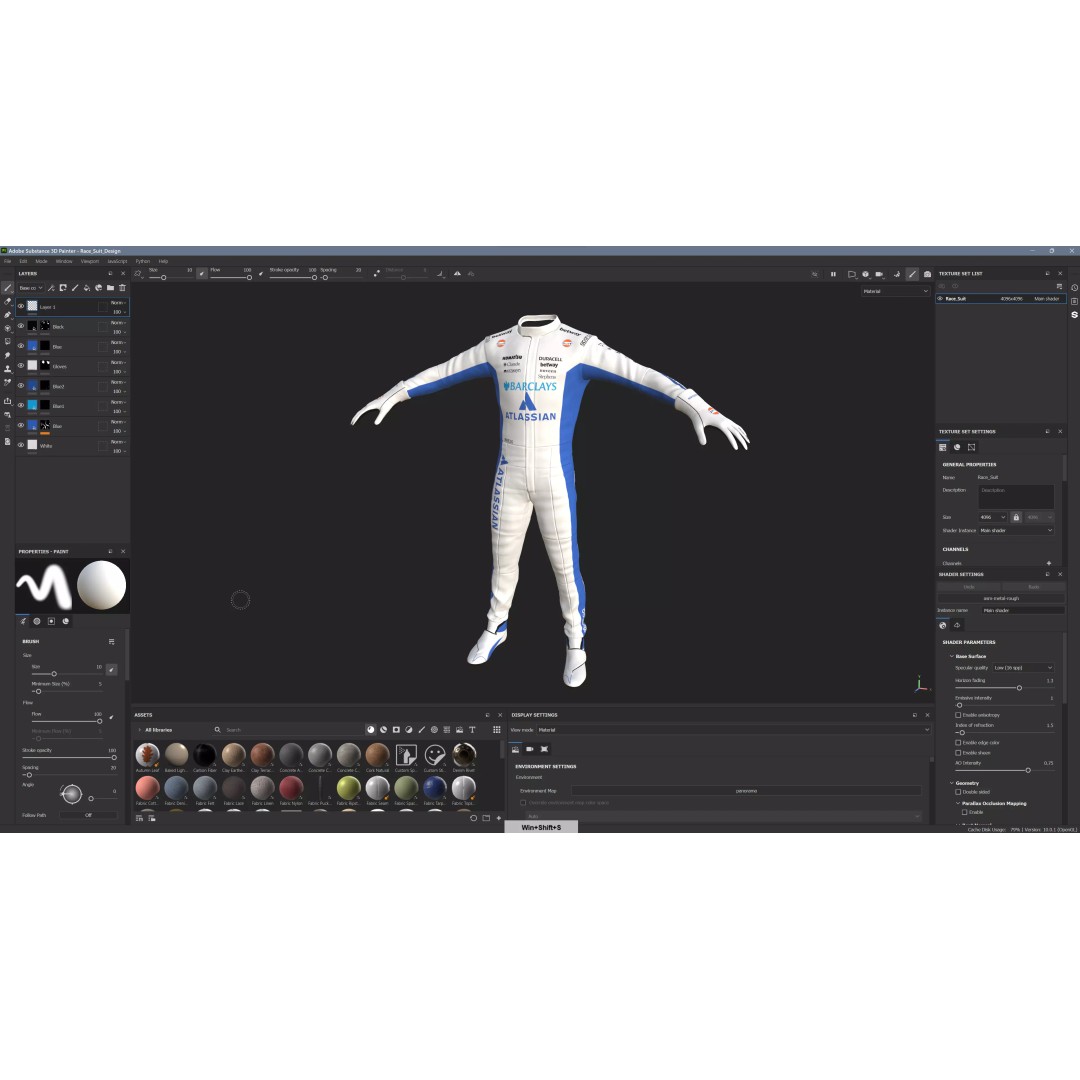1080x1080 pixels.
Task: Open Display Settings View mode dropdown
Action: (733, 729)
